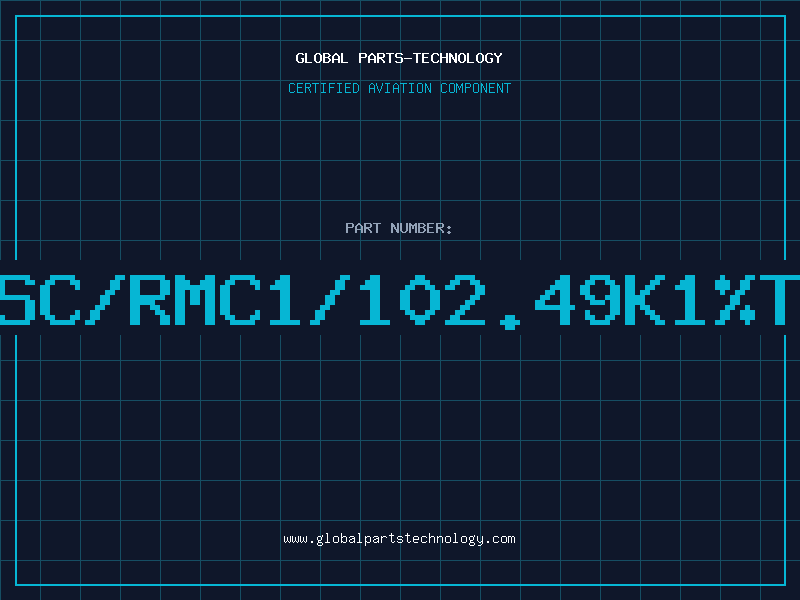
Task: Click the PART NUMBER: label
Action: pyautogui.click(x=399, y=228)
